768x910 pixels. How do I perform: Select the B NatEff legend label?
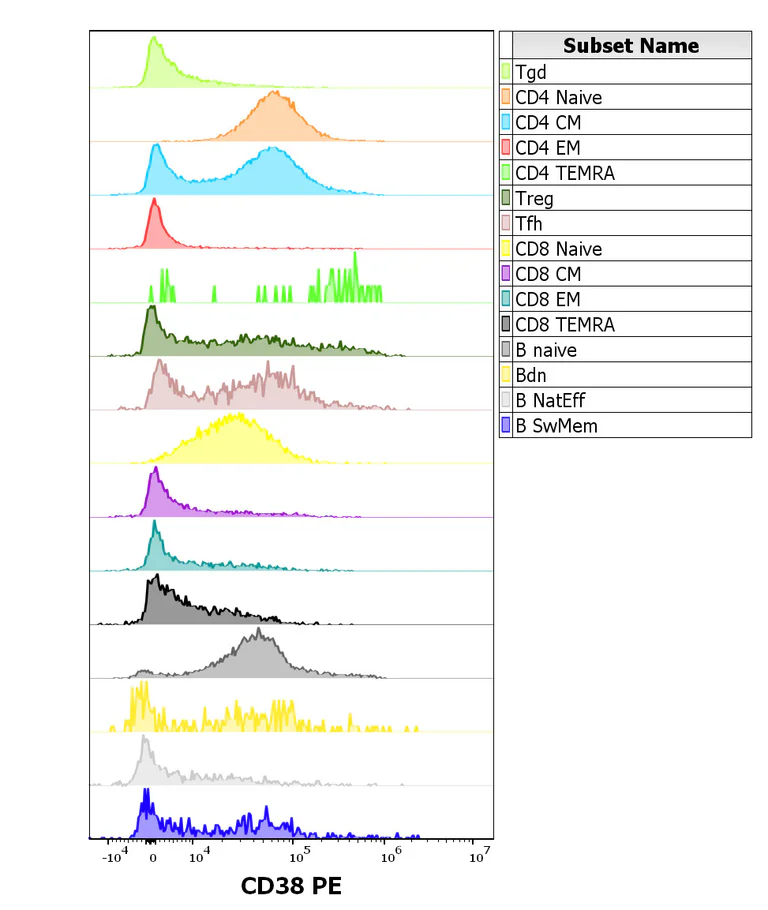click(x=550, y=400)
